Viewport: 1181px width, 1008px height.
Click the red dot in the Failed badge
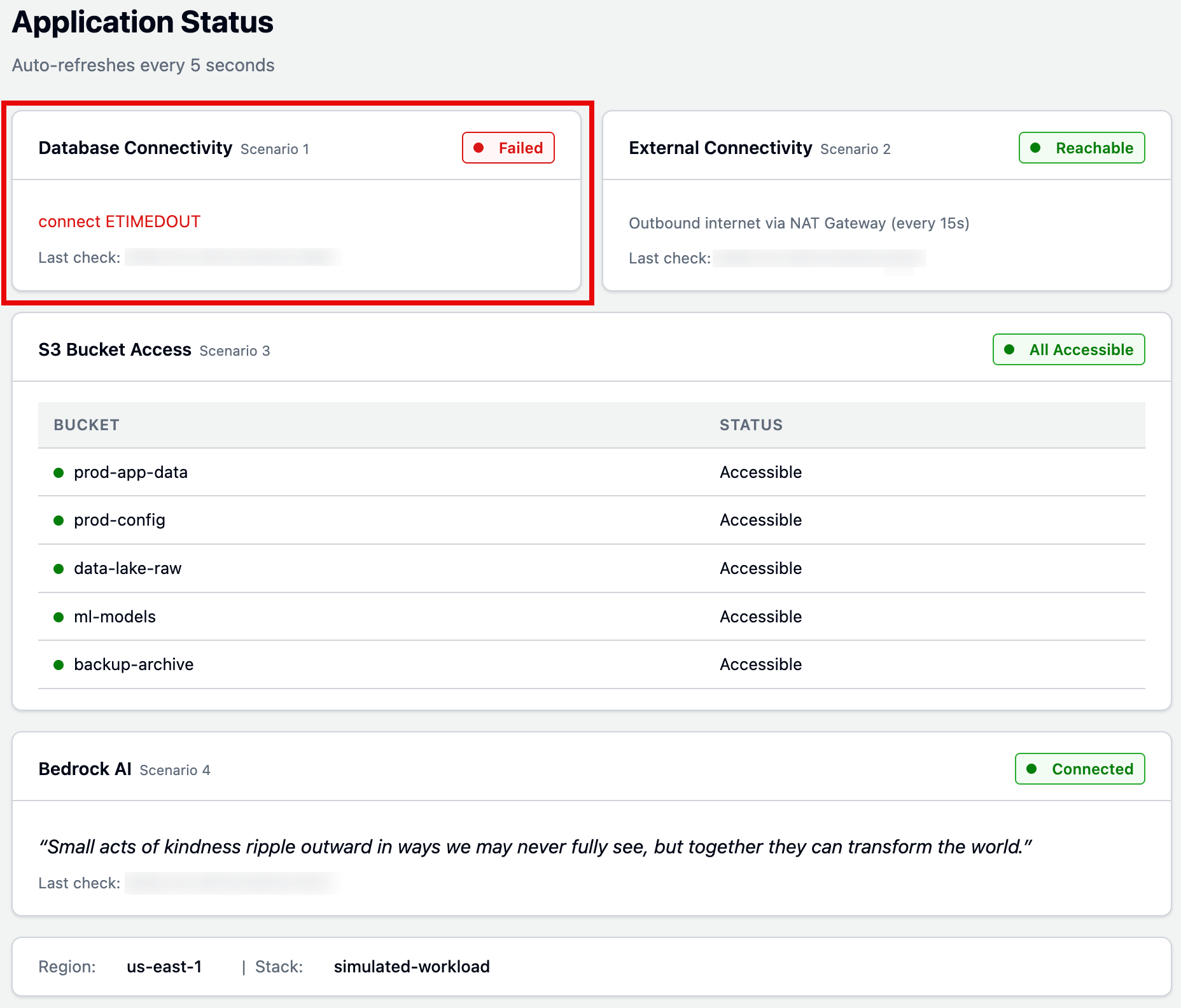click(479, 148)
